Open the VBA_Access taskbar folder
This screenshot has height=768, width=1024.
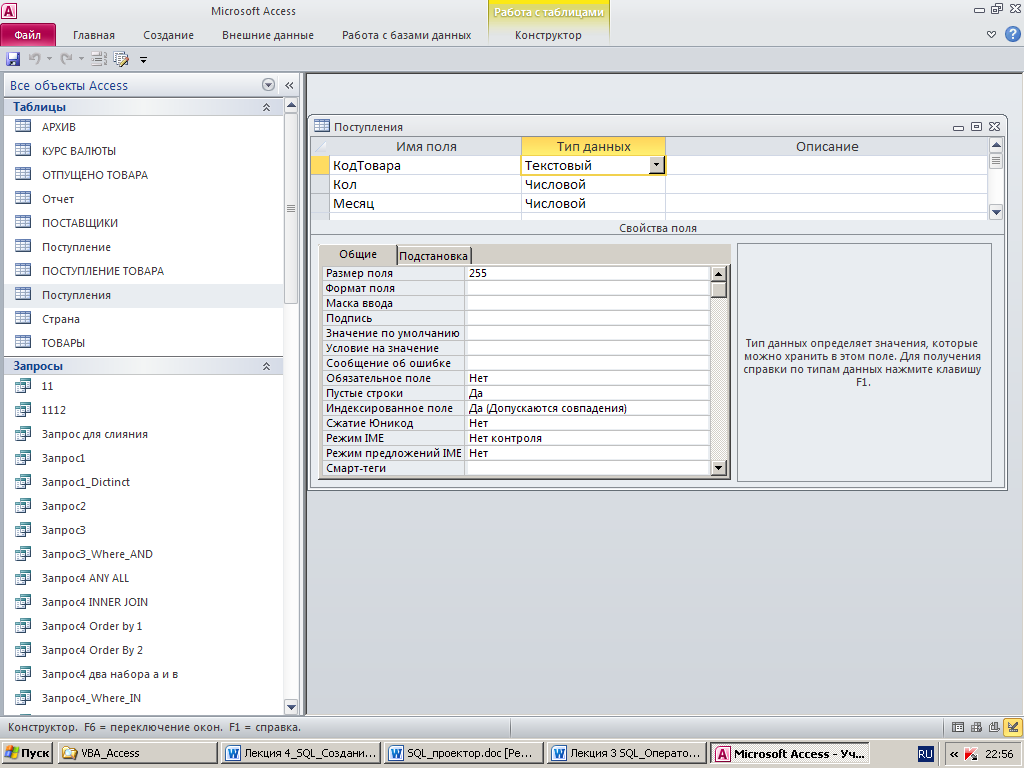tap(138, 753)
